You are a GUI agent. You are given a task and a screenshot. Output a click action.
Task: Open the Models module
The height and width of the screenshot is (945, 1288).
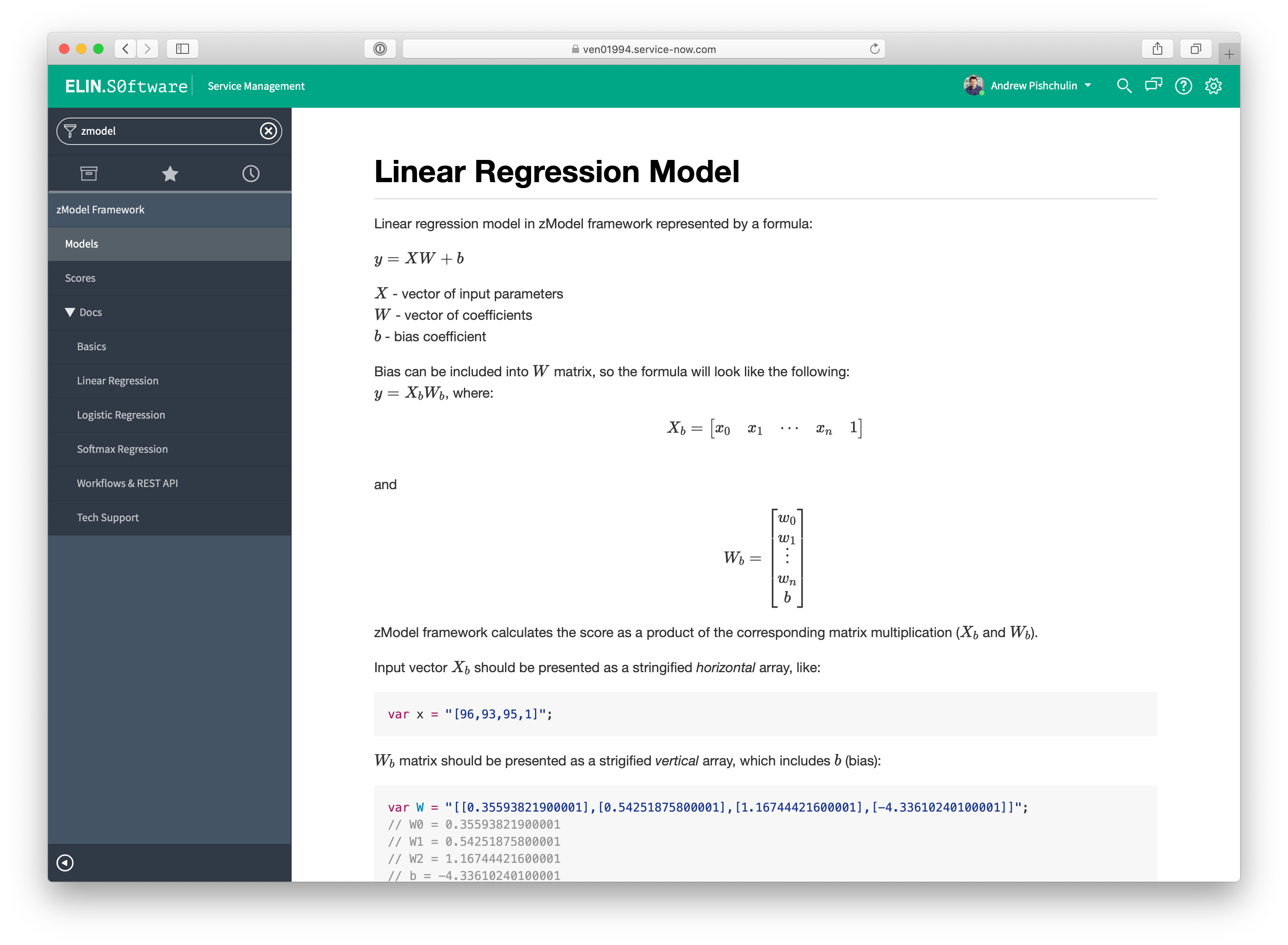tap(82, 244)
